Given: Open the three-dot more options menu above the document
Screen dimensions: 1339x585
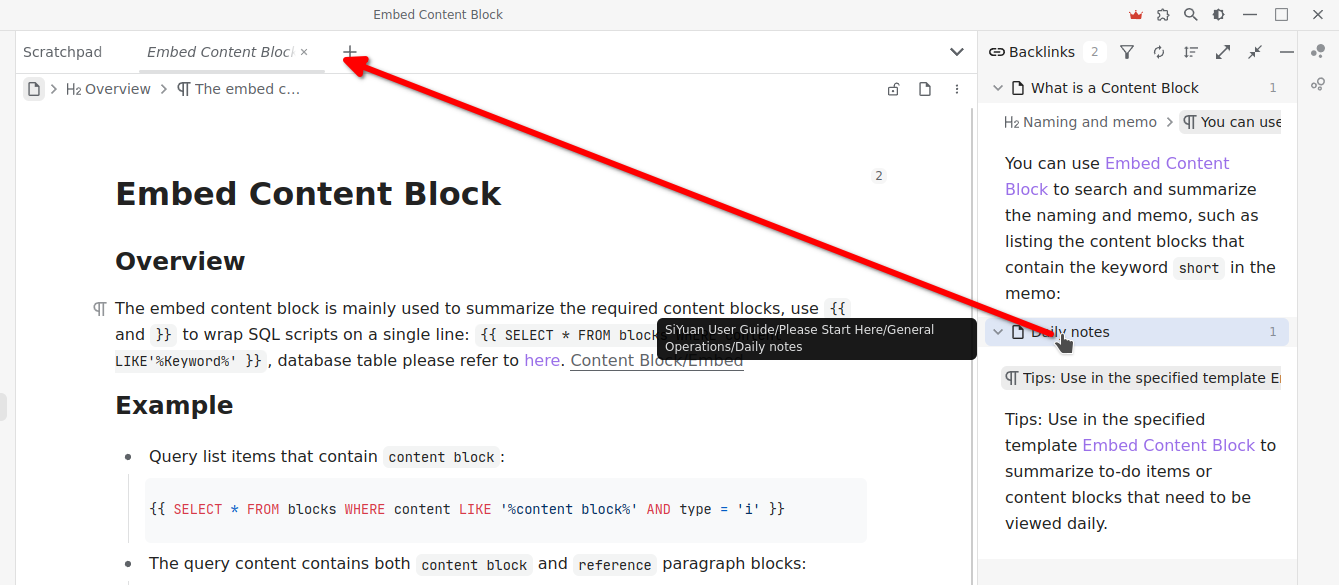Looking at the screenshot, I should (x=957, y=88).
